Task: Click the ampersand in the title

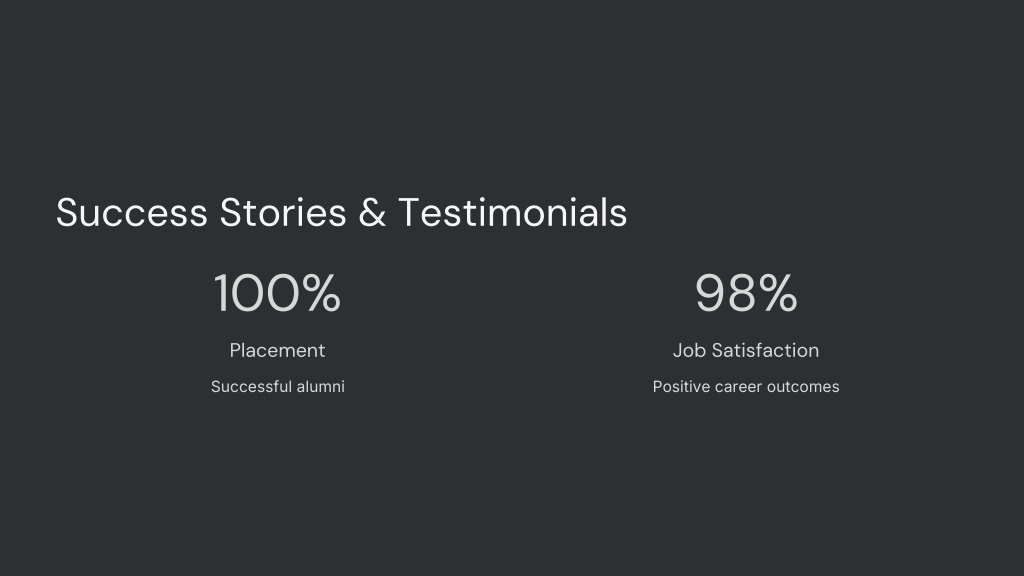Action: (372, 213)
